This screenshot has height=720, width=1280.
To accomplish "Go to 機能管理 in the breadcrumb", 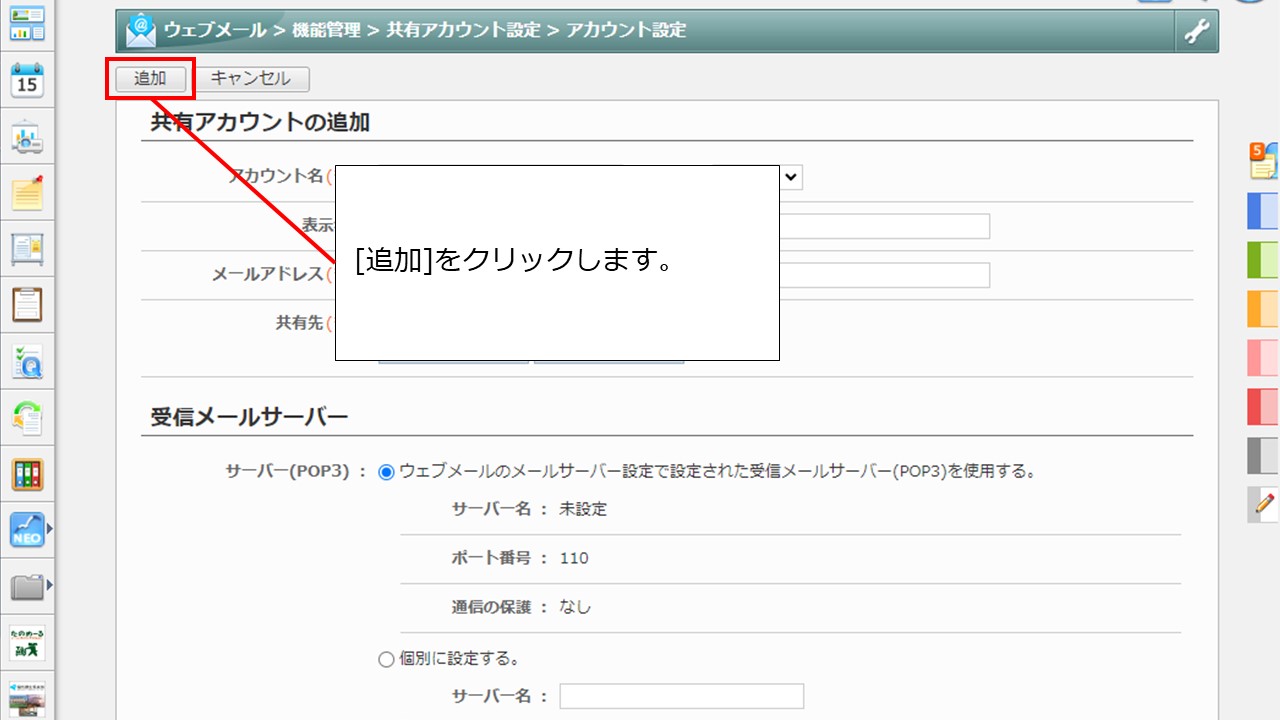I will (327, 30).
